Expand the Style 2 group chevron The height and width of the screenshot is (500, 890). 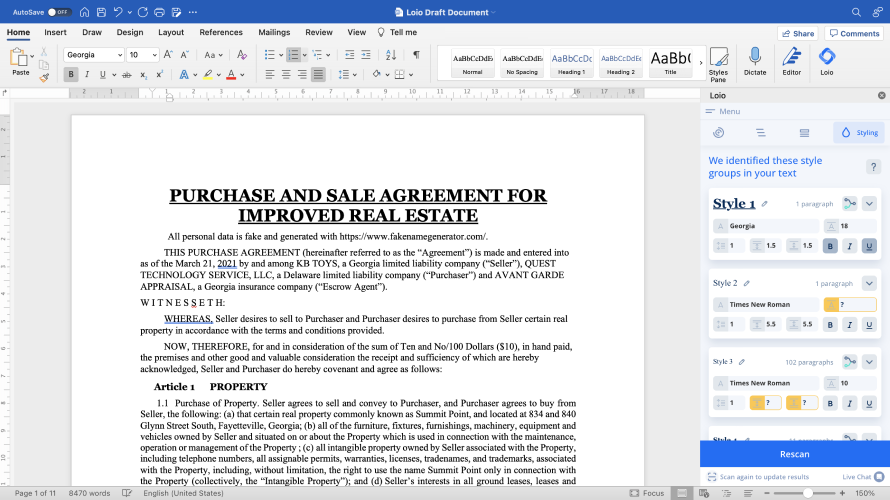pyautogui.click(x=869, y=284)
